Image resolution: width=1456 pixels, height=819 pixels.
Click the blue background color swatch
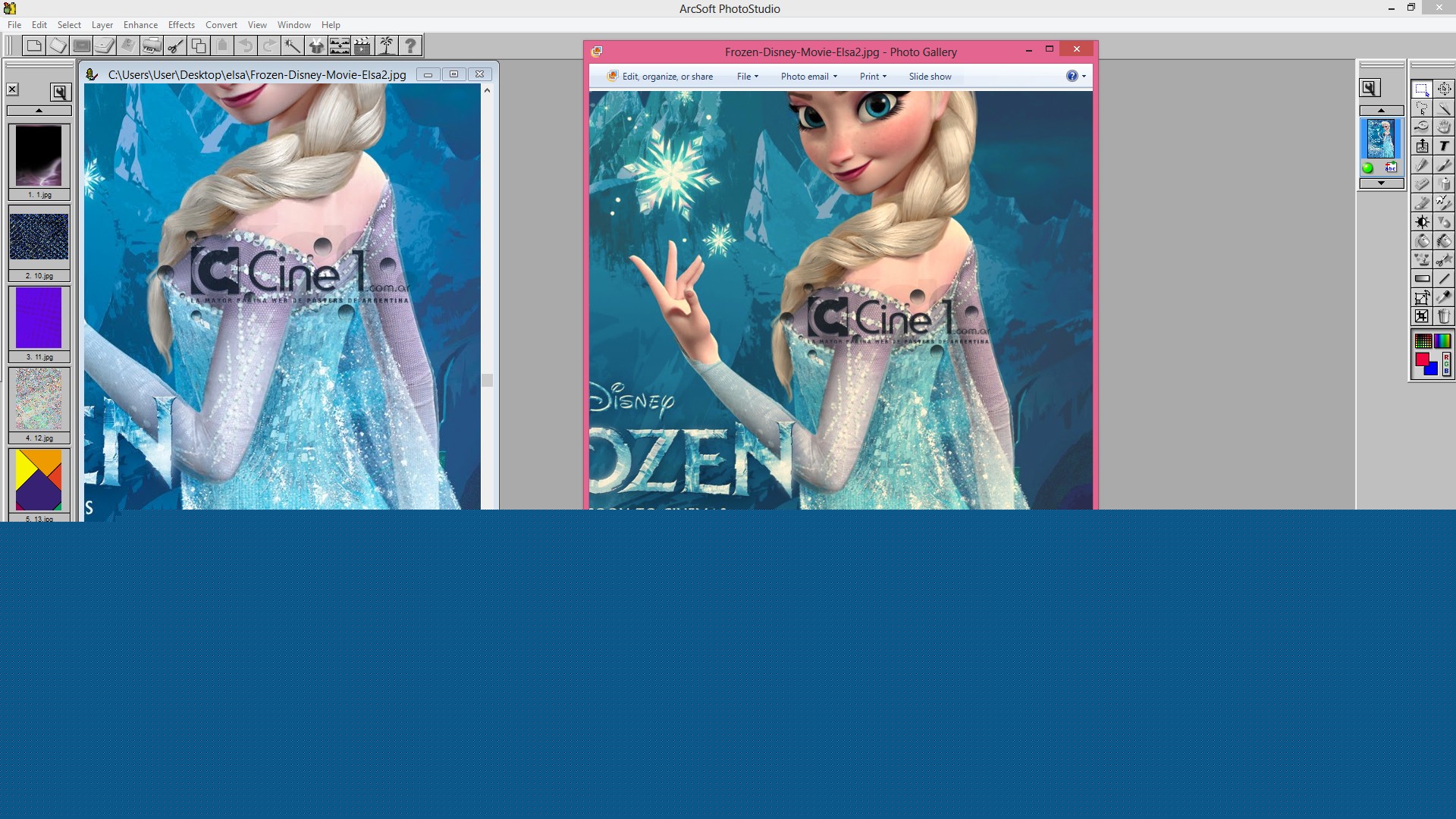click(1432, 370)
